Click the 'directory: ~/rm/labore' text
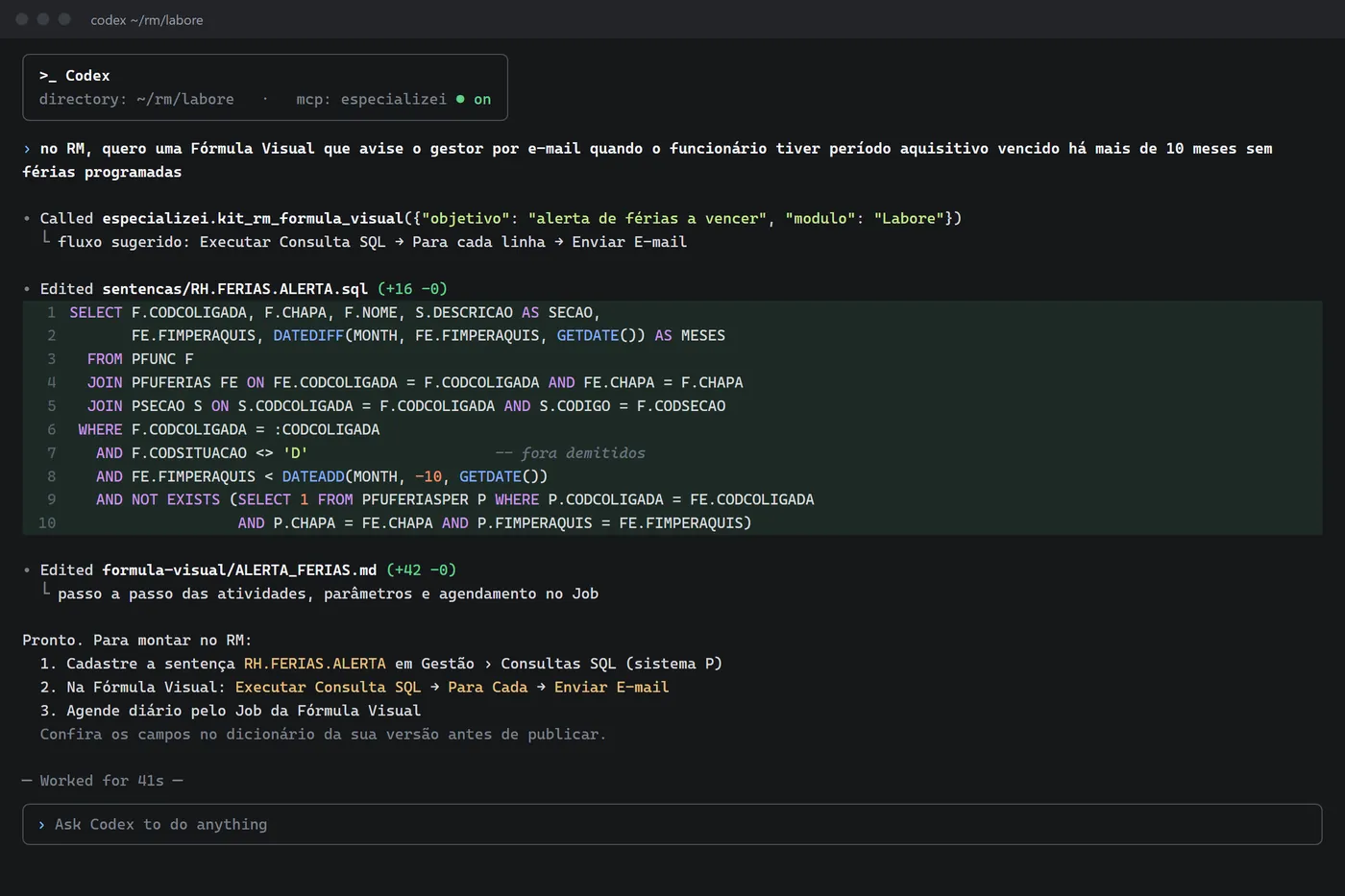 [x=136, y=99]
